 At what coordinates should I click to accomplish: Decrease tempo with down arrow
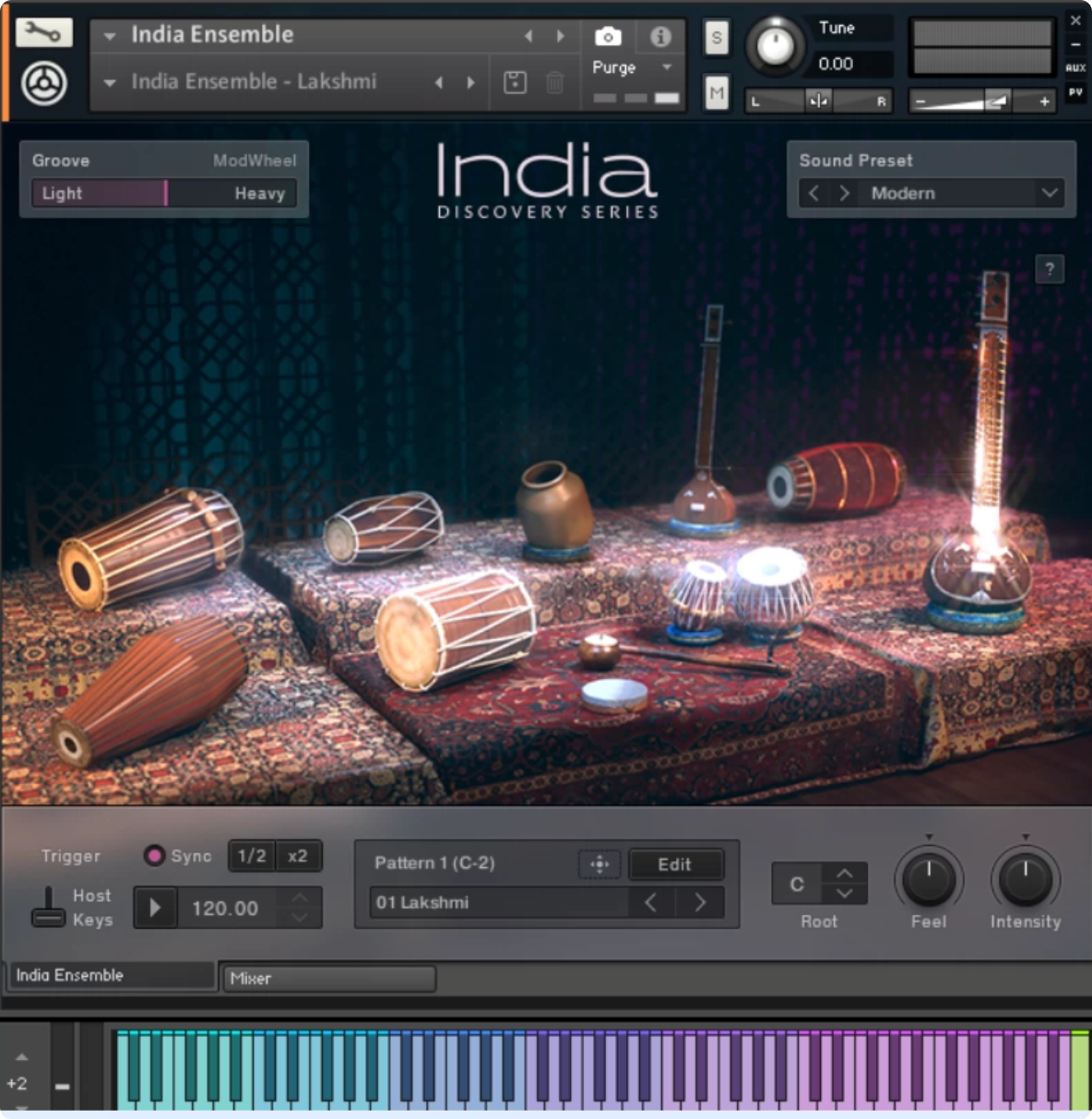[x=300, y=917]
